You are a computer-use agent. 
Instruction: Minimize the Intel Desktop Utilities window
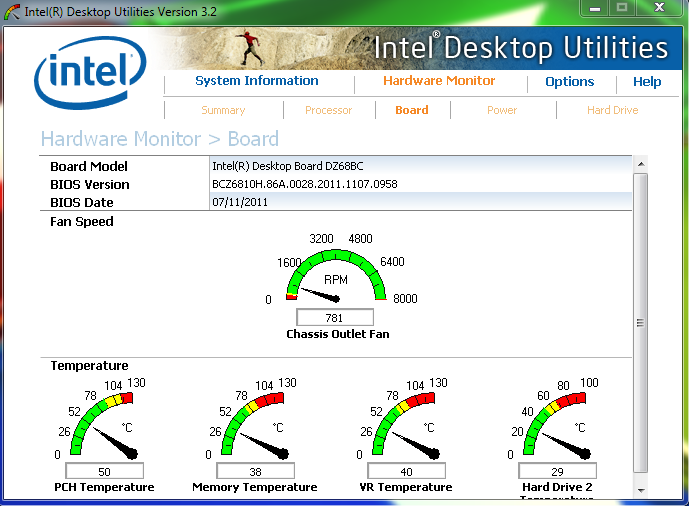pos(595,8)
